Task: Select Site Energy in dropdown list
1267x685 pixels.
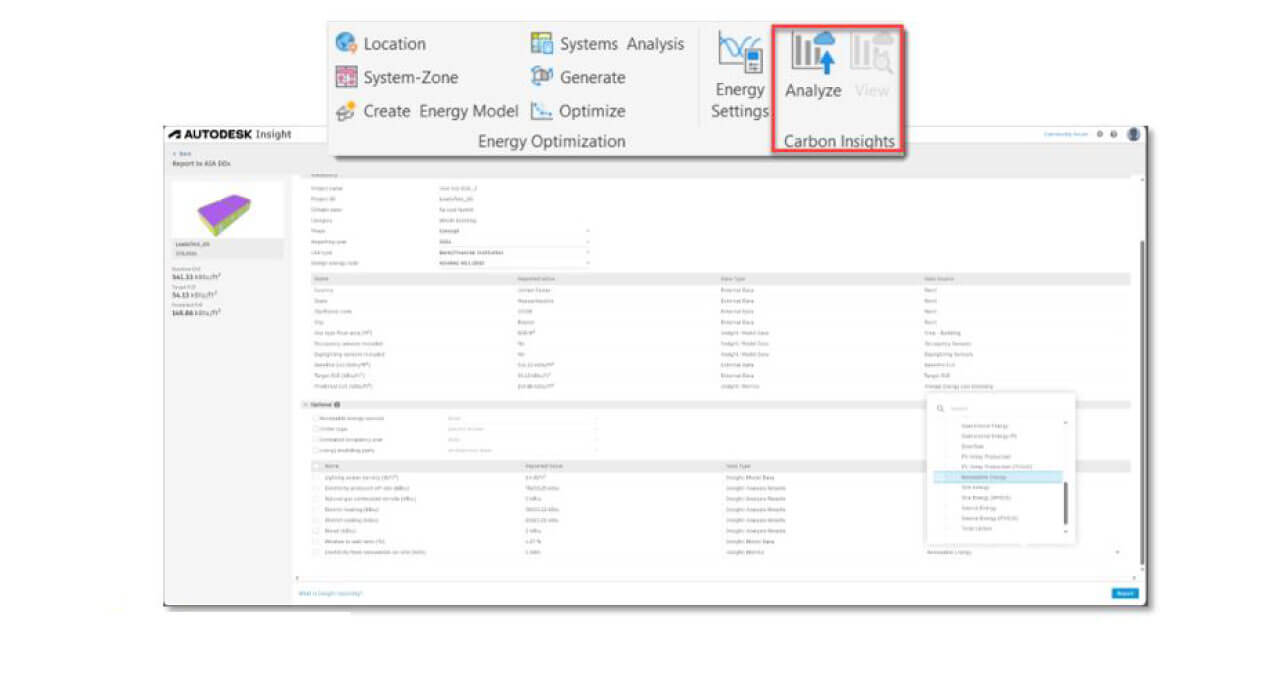Action: click(x=976, y=487)
